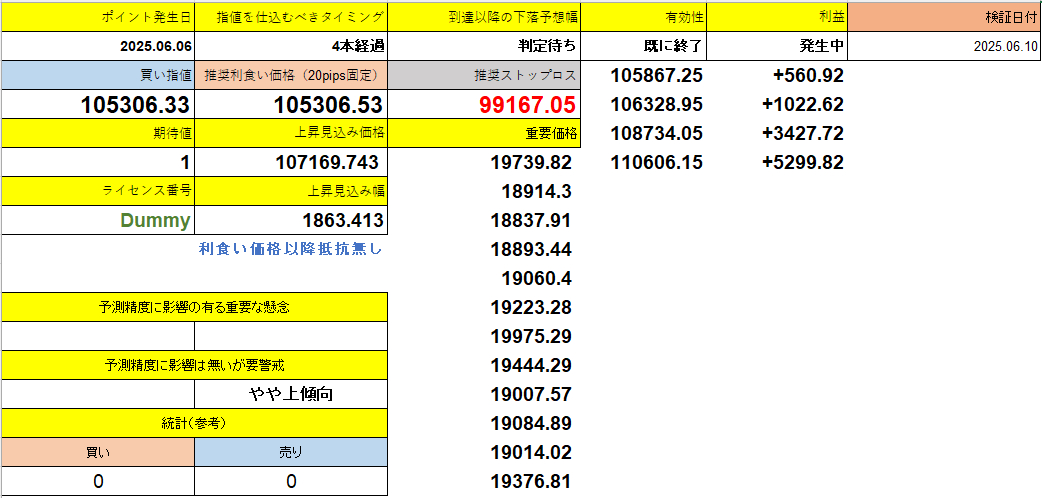Click the blue 利食い価格以降抵抗無し text
This screenshot has height=498, width=1042.
pyautogui.click(x=291, y=249)
